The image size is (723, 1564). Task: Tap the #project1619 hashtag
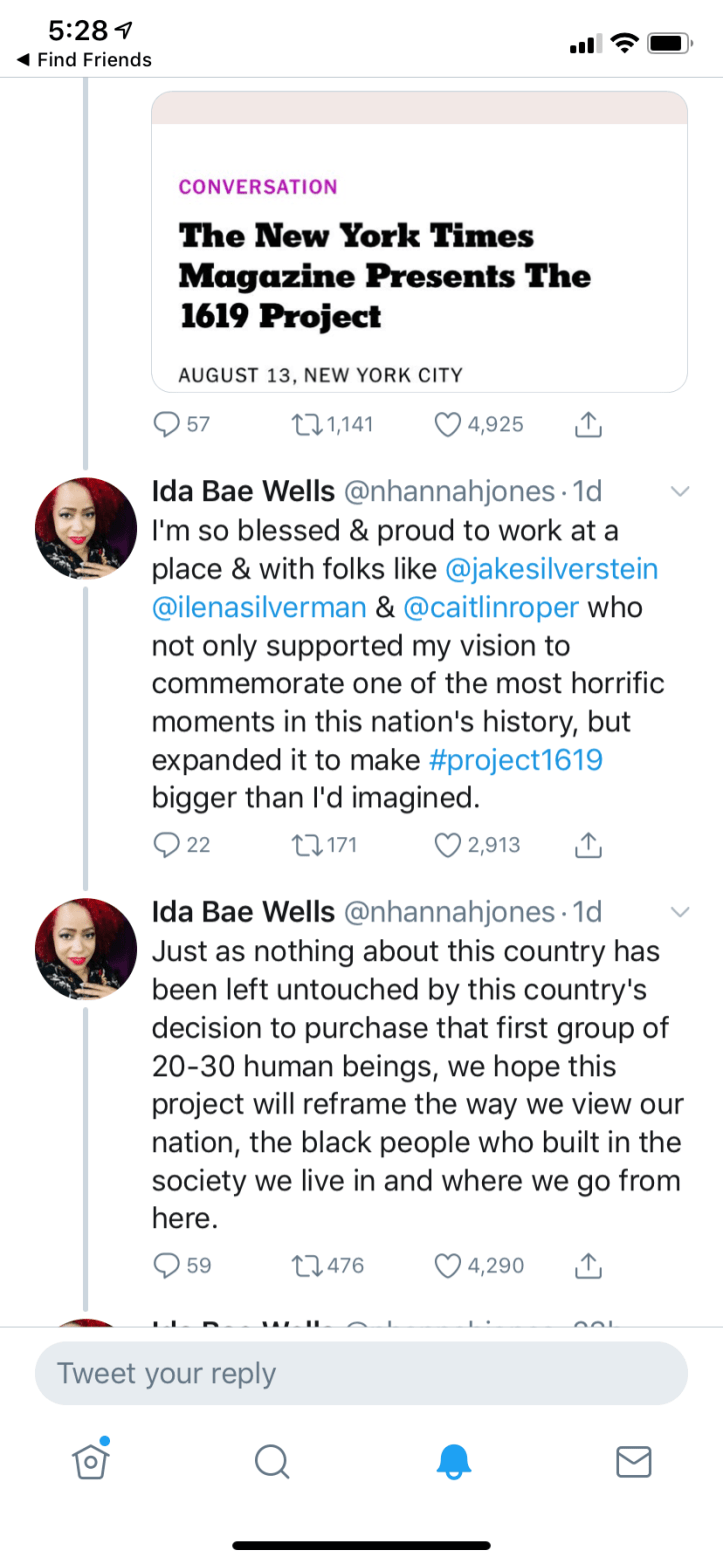coord(515,759)
